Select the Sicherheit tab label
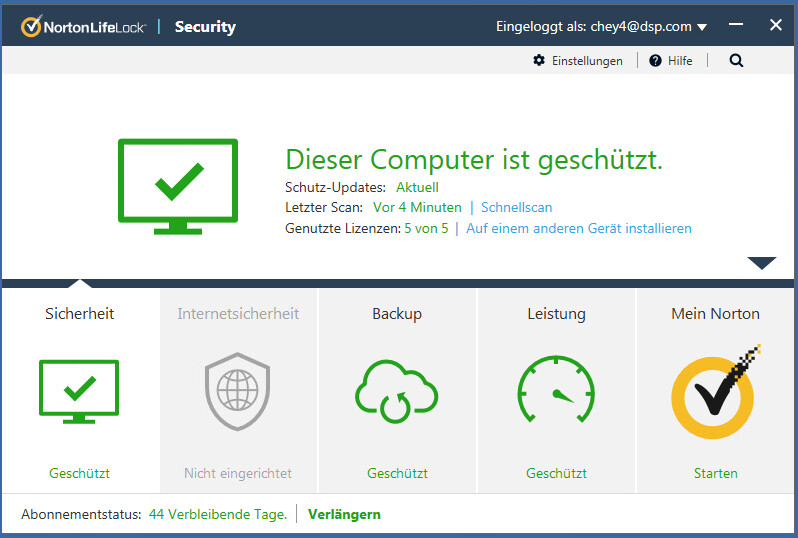The image size is (798, 538). click(80, 314)
